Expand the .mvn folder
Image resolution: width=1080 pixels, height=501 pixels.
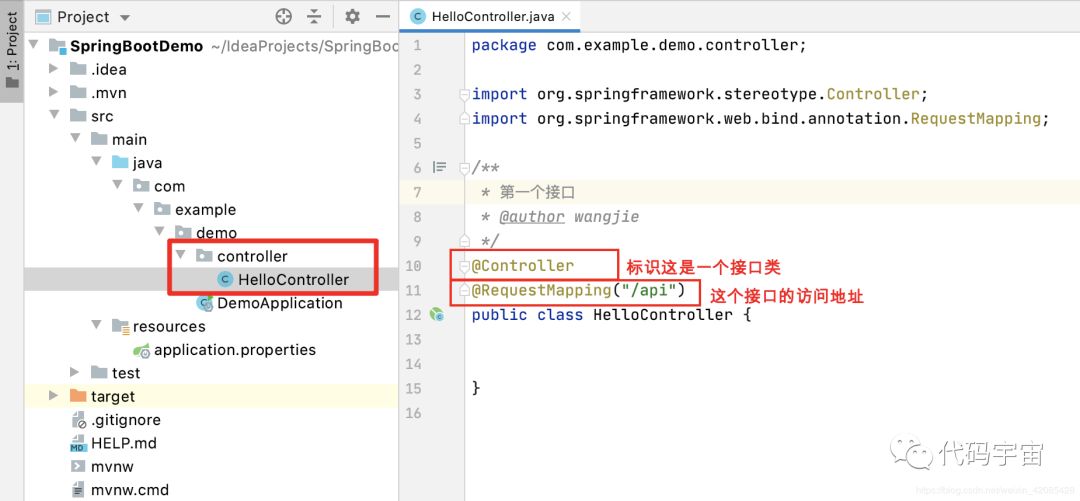54,92
